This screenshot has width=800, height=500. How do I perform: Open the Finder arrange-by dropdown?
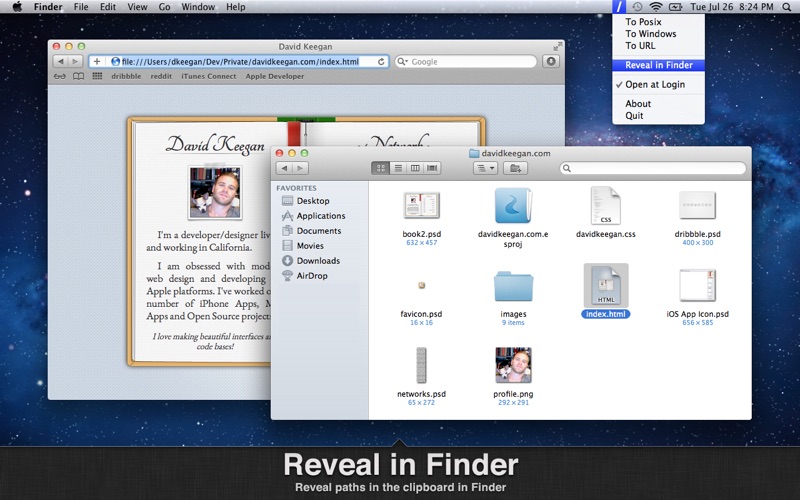485,168
